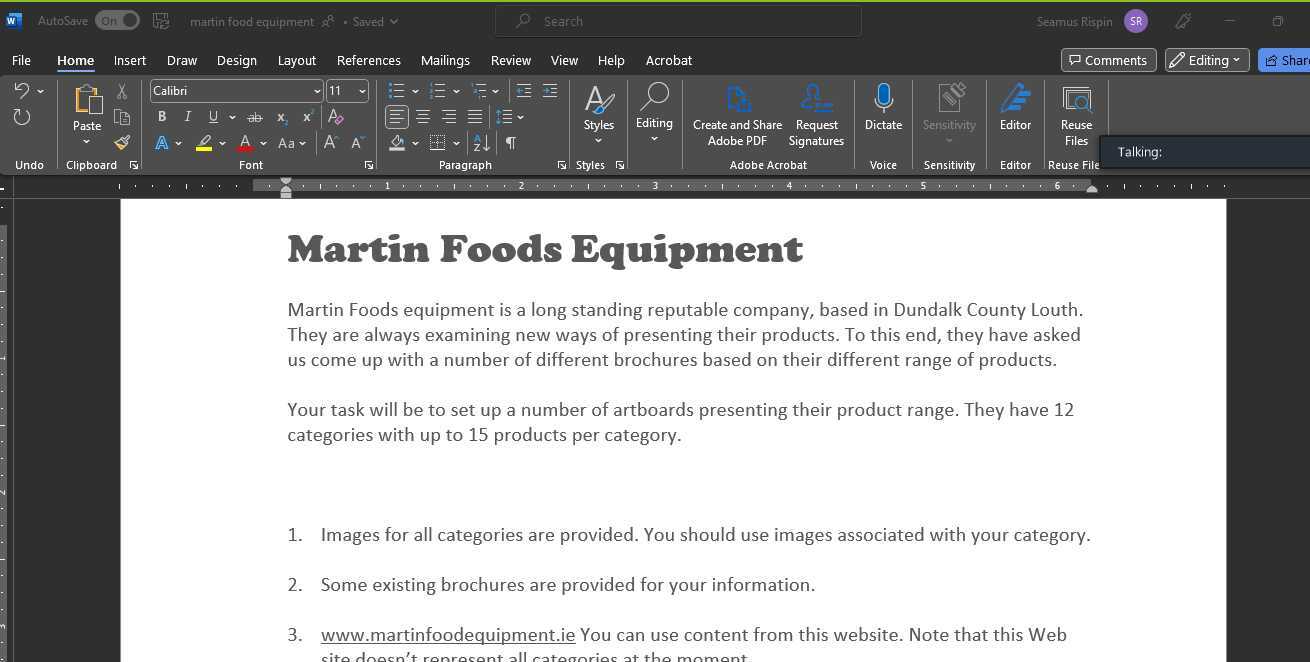Click Request Signatures icon

pyautogui.click(x=816, y=115)
